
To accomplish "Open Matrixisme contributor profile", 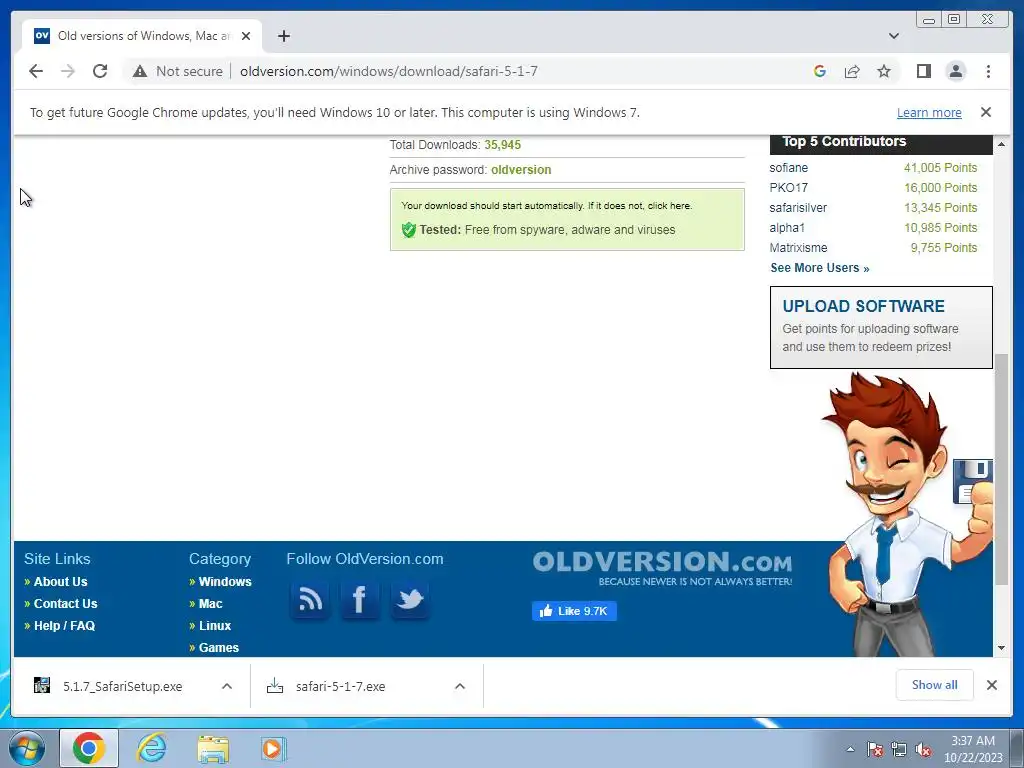I will coord(798,248).
